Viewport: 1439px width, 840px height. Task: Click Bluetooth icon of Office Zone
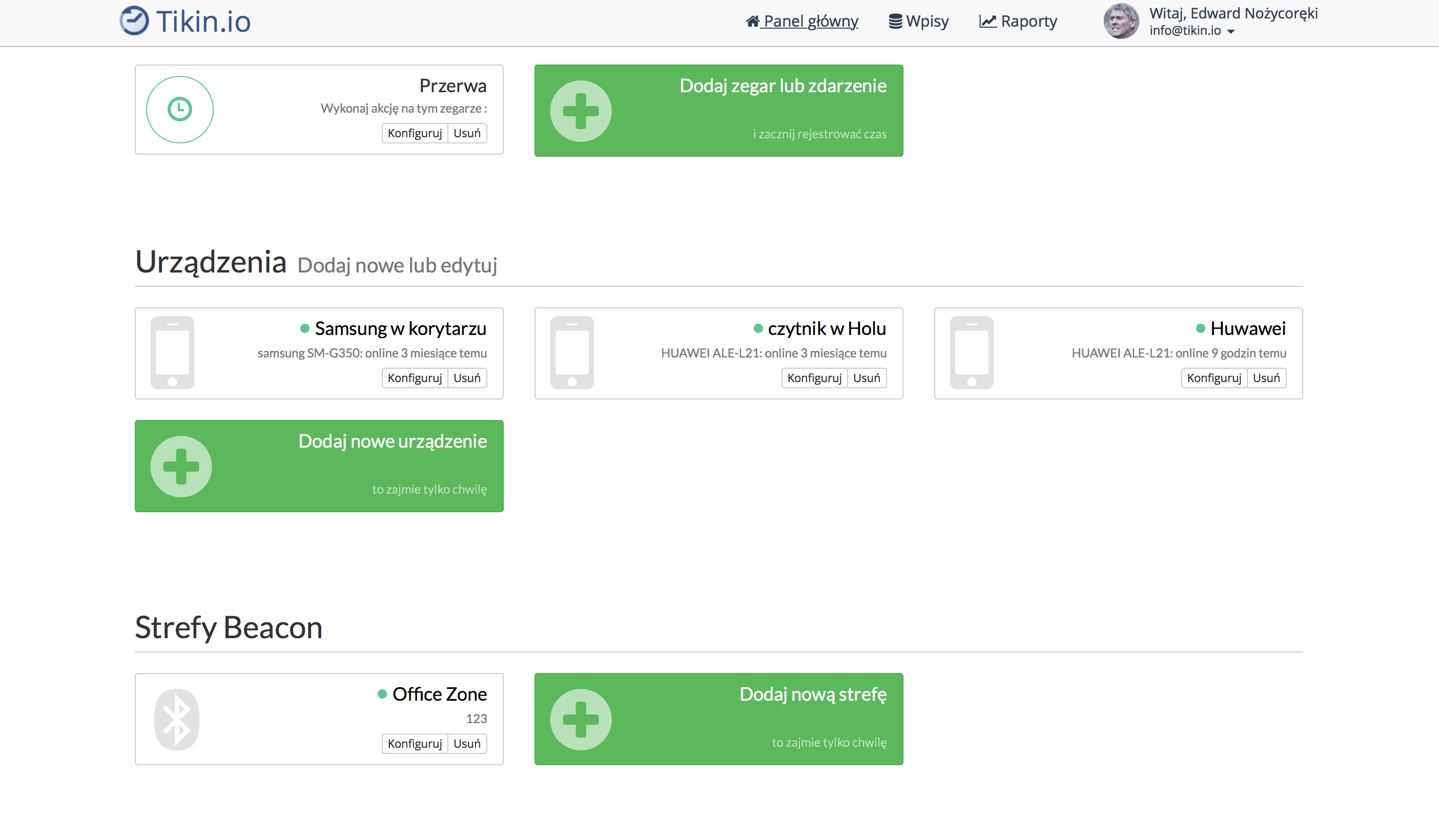(x=177, y=719)
